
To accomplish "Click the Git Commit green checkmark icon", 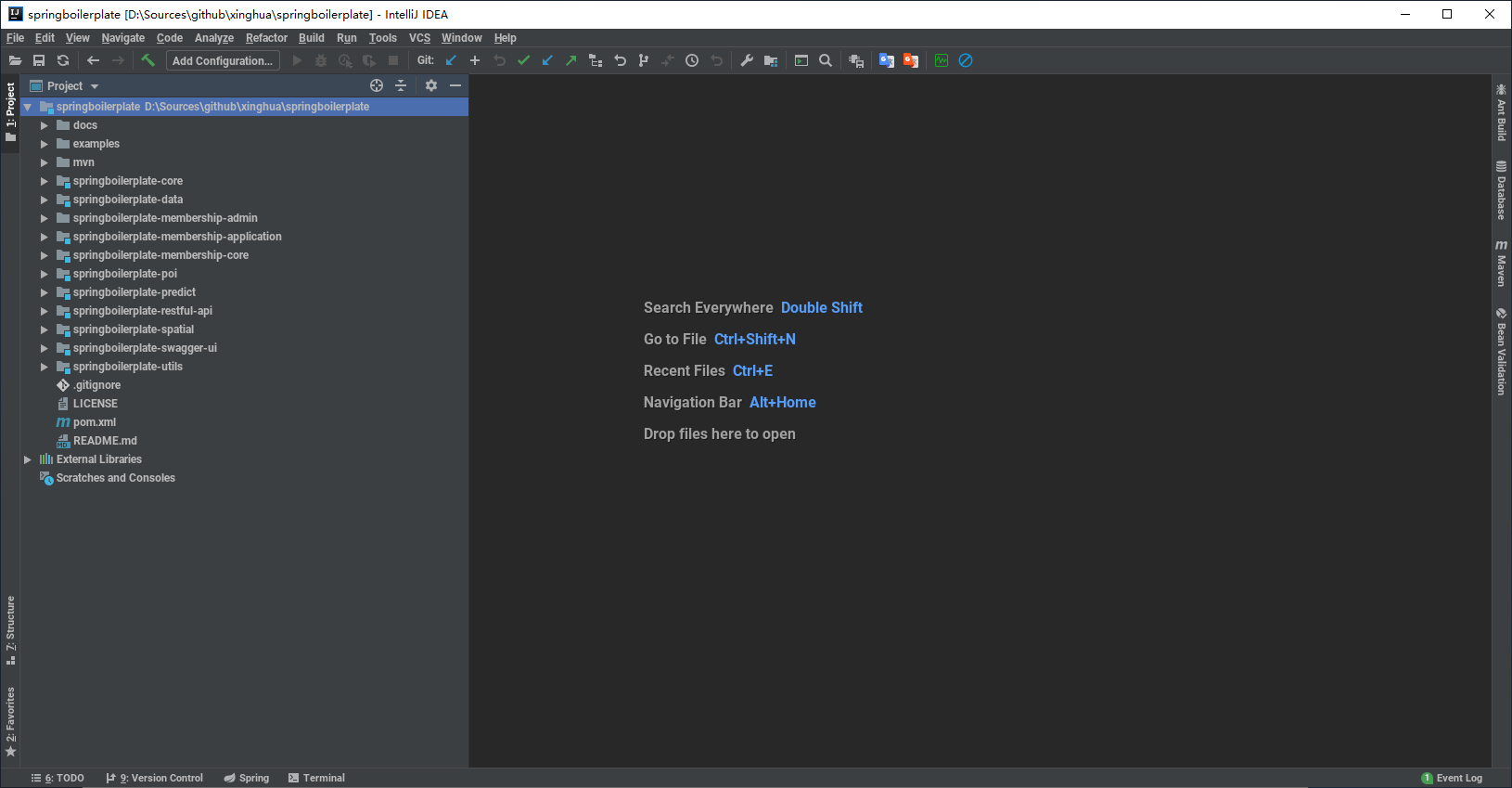I will click(x=523, y=60).
